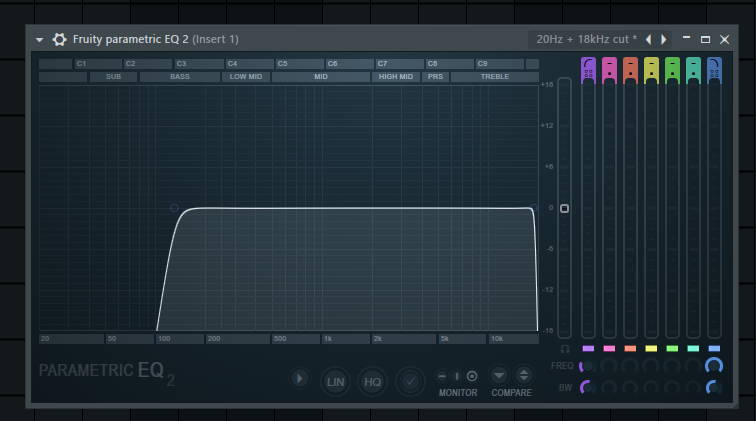Select the pink band 2 color token
The height and width of the screenshot is (421, 756).
tap(609, 348)
